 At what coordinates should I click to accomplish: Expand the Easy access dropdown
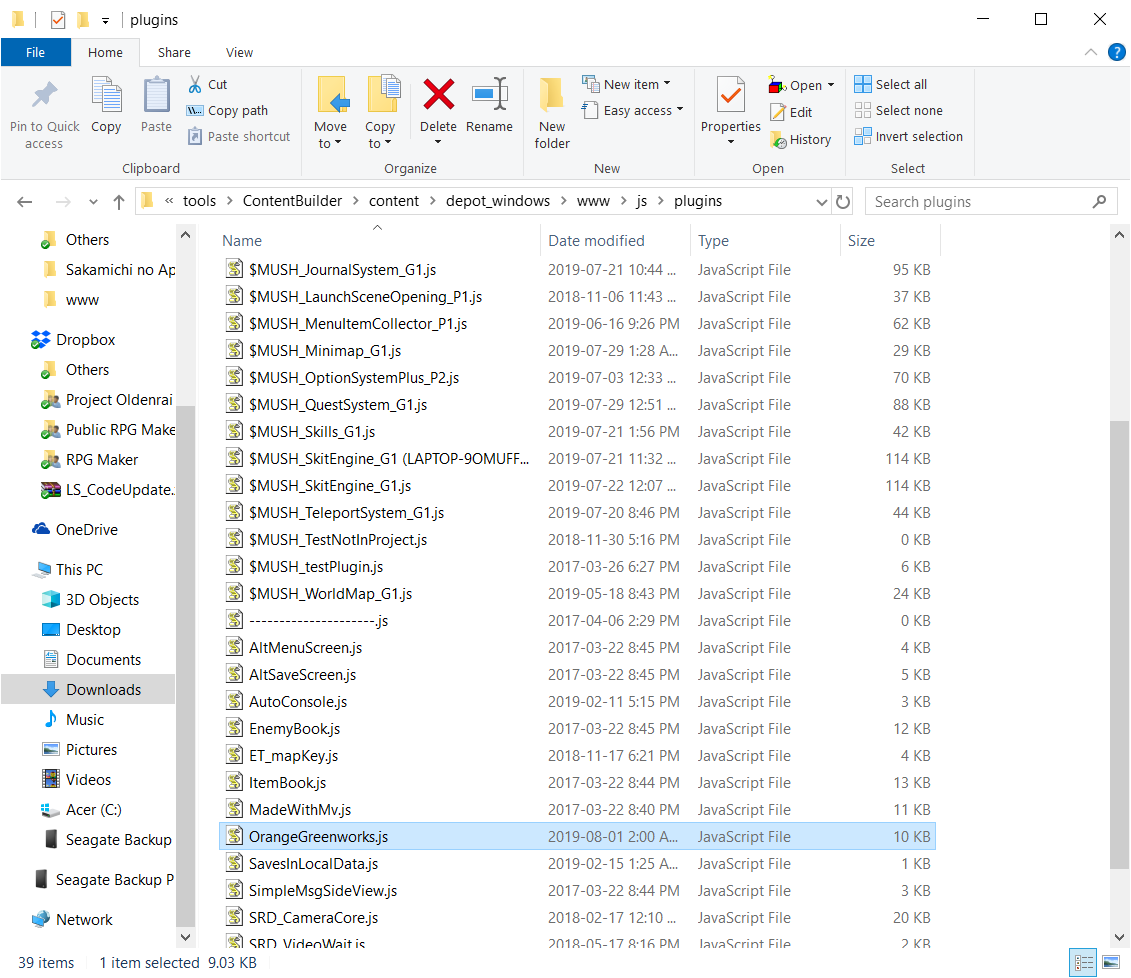click(633, 110)
